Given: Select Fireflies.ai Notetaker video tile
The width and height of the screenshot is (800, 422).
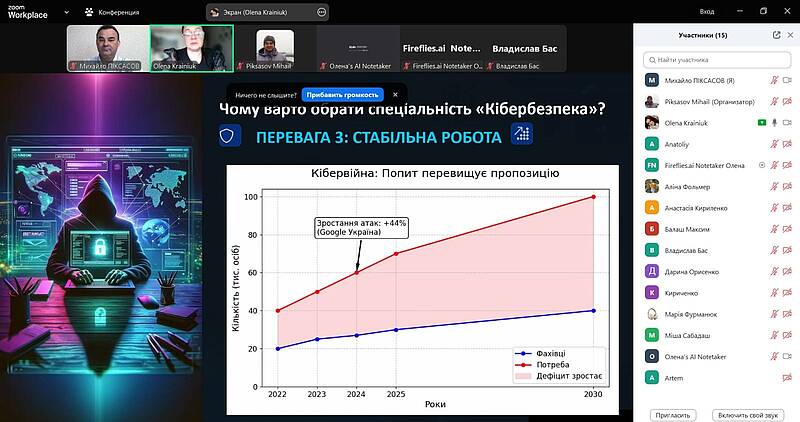Looking at the screenshot, I should (441, 48).
